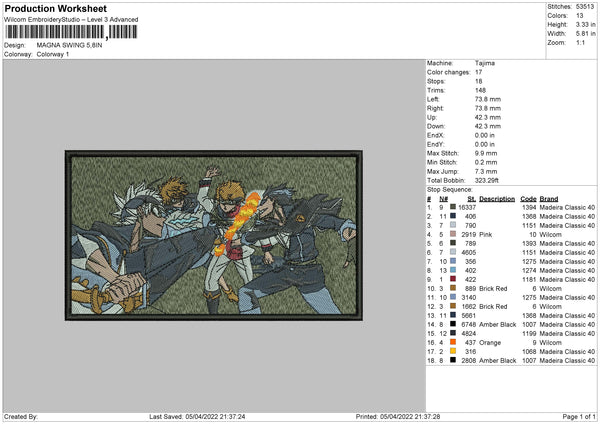
Task: Select the Height value 3.33 in
Action: (585, 24)
